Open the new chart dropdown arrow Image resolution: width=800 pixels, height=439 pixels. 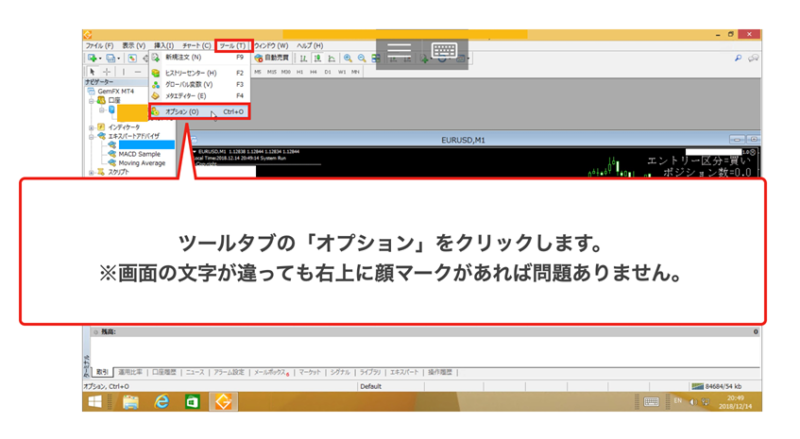pos(100,59)
